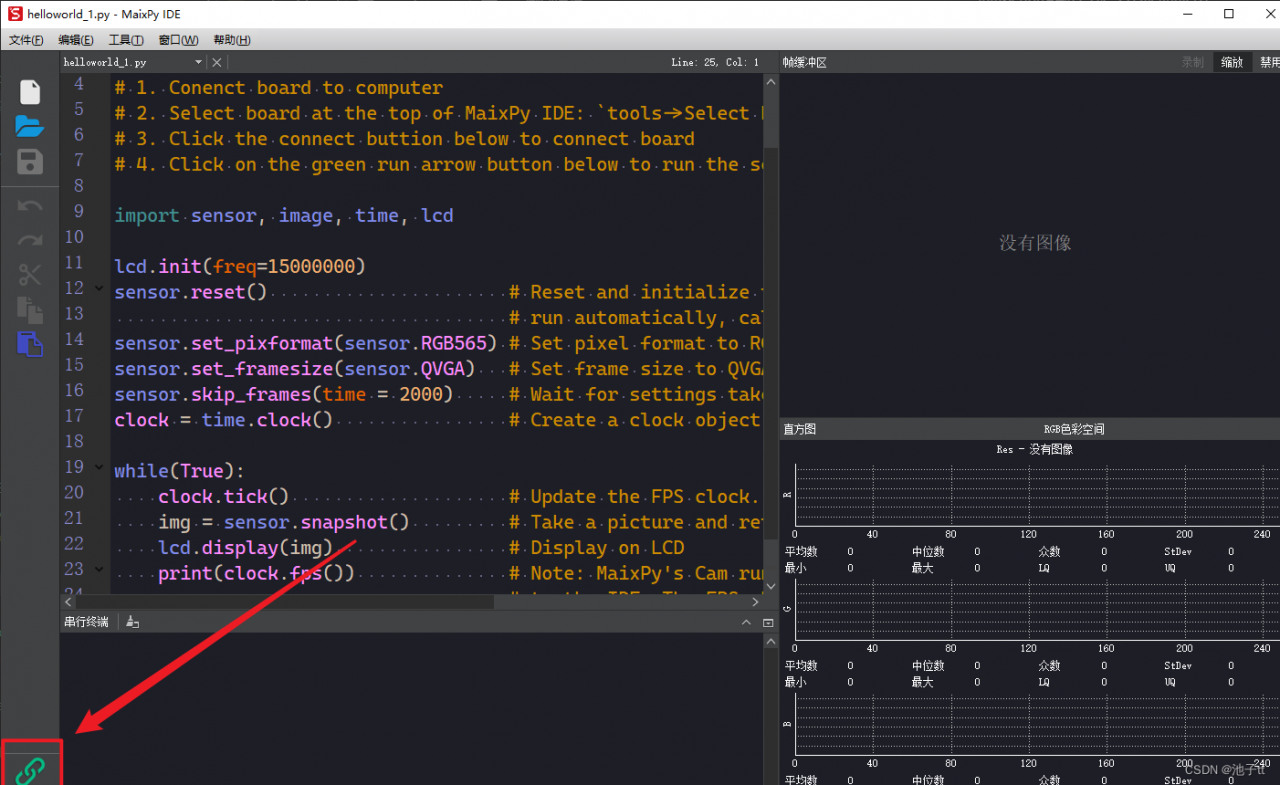Click the Undo arrow icon
The width and height of the screenshot is (1280, 785).
[x=30, y=206]
